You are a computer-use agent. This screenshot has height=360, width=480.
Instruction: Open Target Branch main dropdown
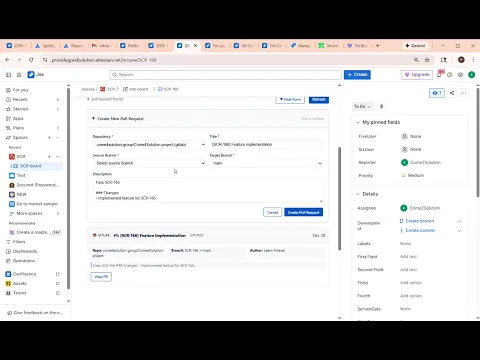click(266, 163)
